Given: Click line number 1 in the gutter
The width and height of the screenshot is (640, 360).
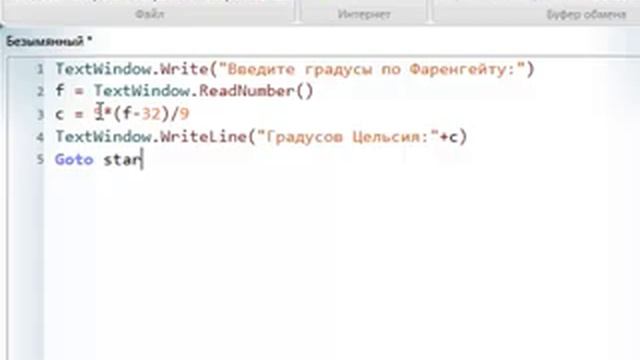Looking at the screenshot, I should 40,69.
